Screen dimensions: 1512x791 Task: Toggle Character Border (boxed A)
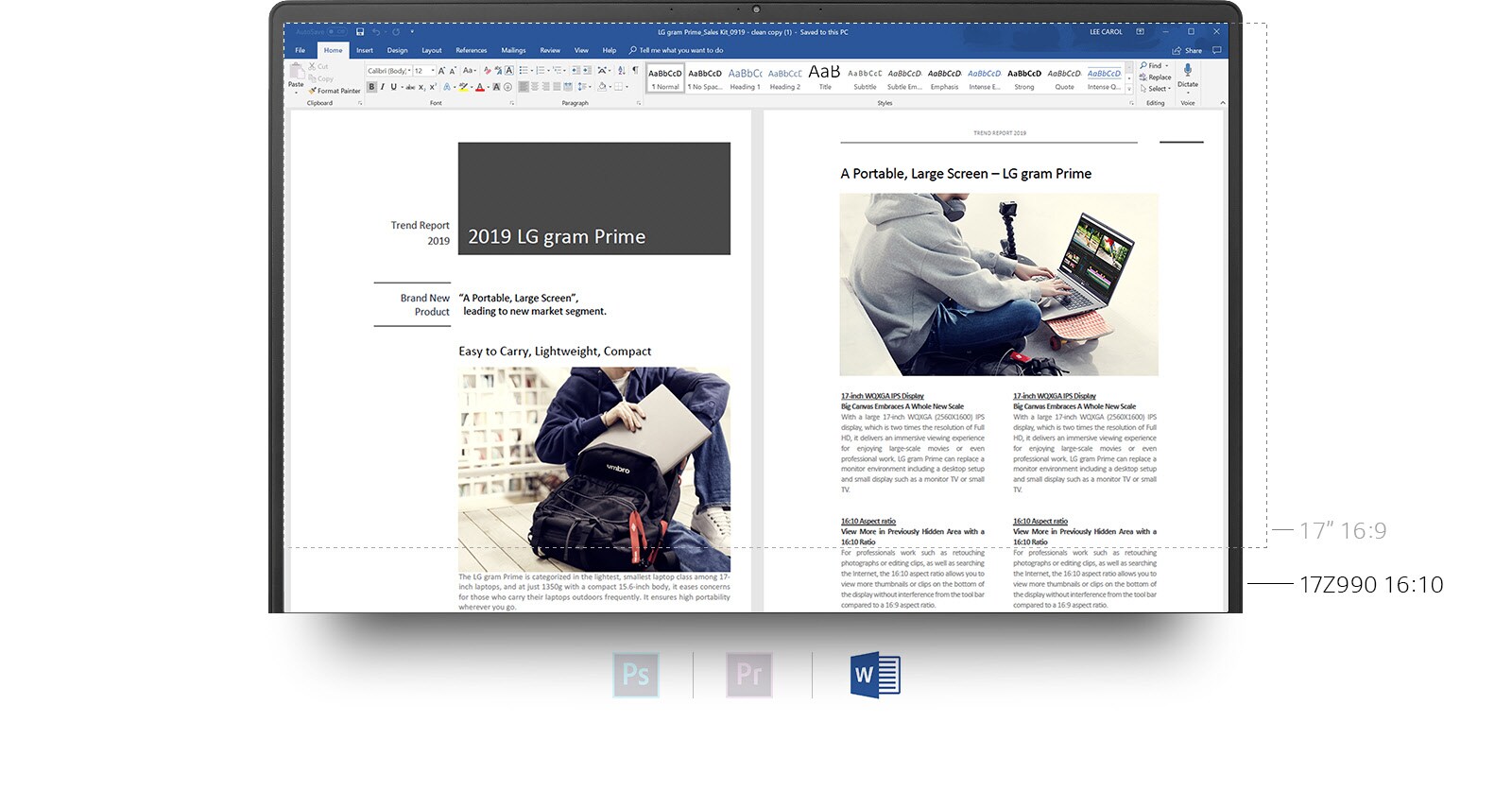[509, 71]
